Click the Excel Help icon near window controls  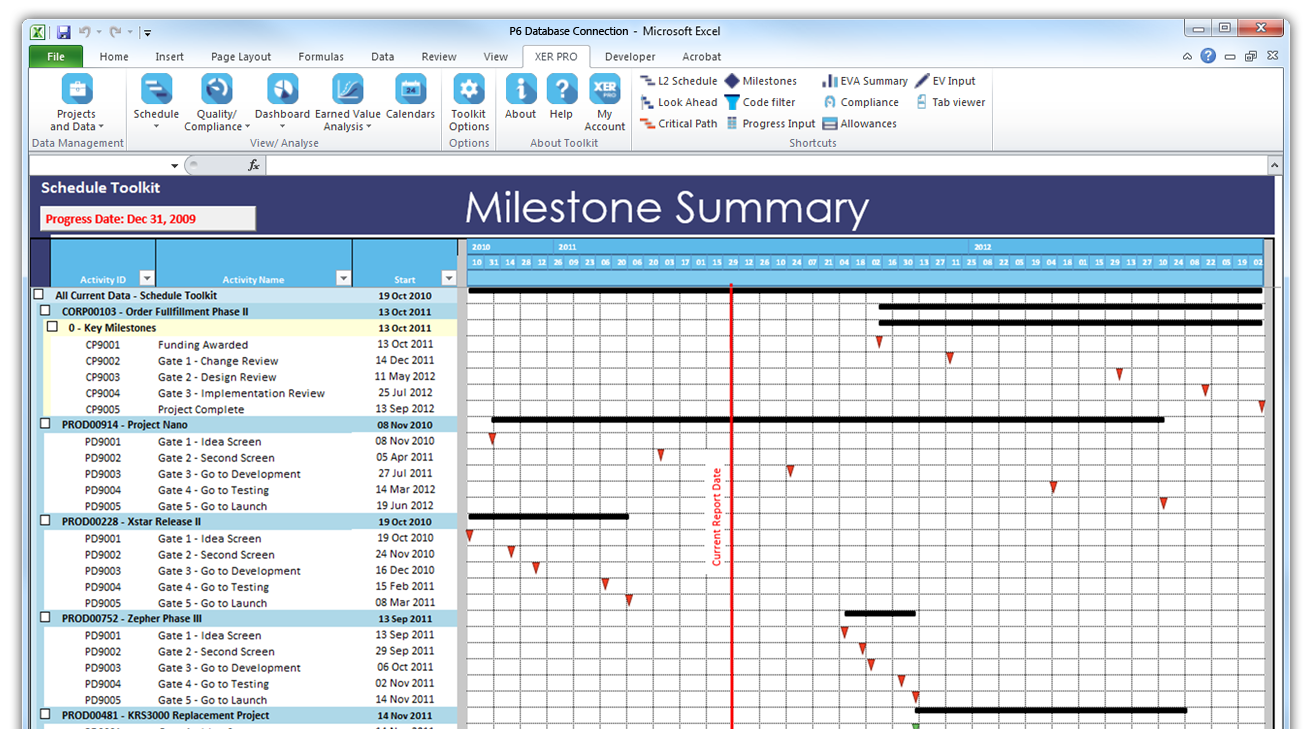point(1209,56)
